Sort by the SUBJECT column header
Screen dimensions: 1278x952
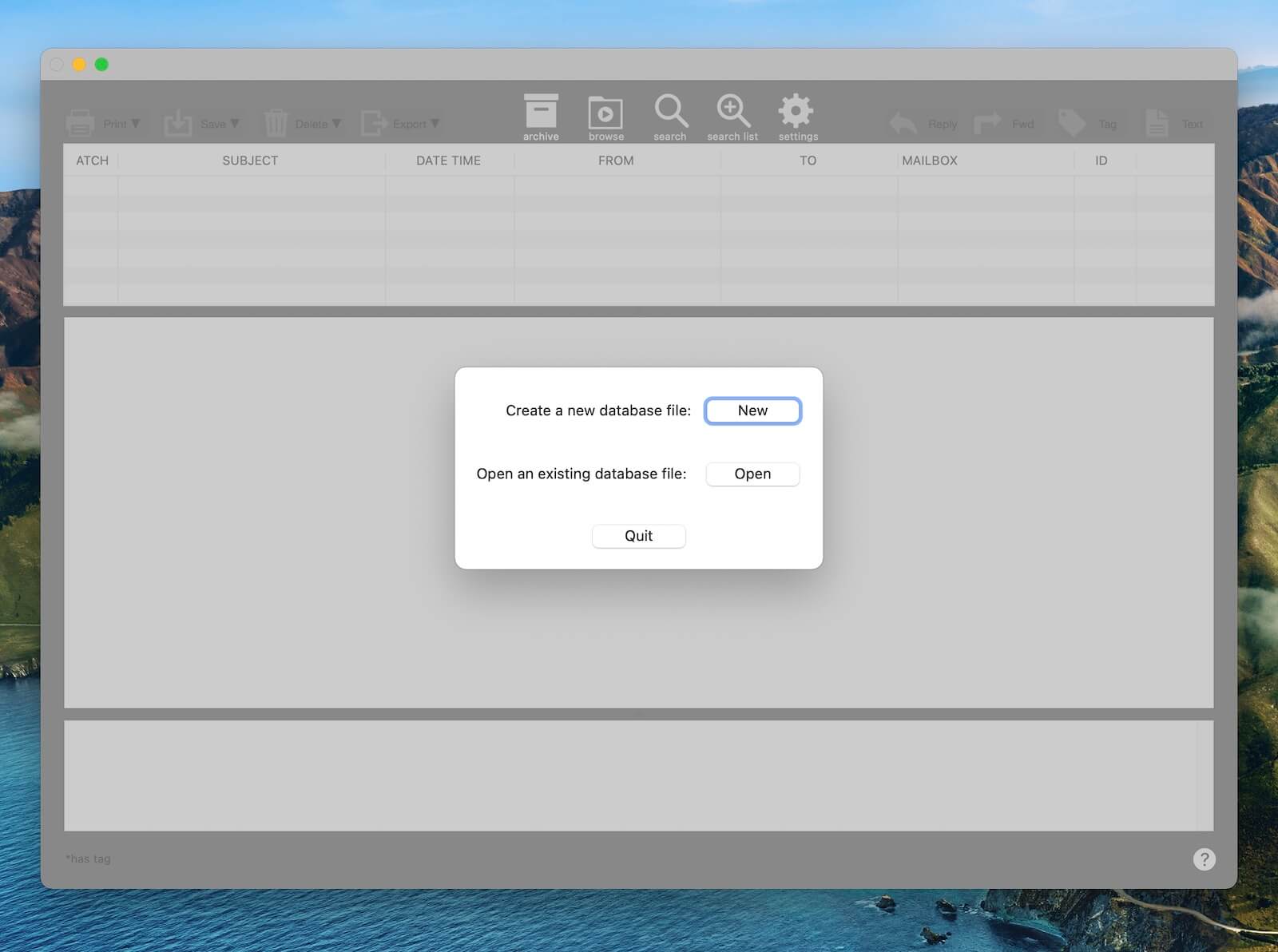[250, 161]
